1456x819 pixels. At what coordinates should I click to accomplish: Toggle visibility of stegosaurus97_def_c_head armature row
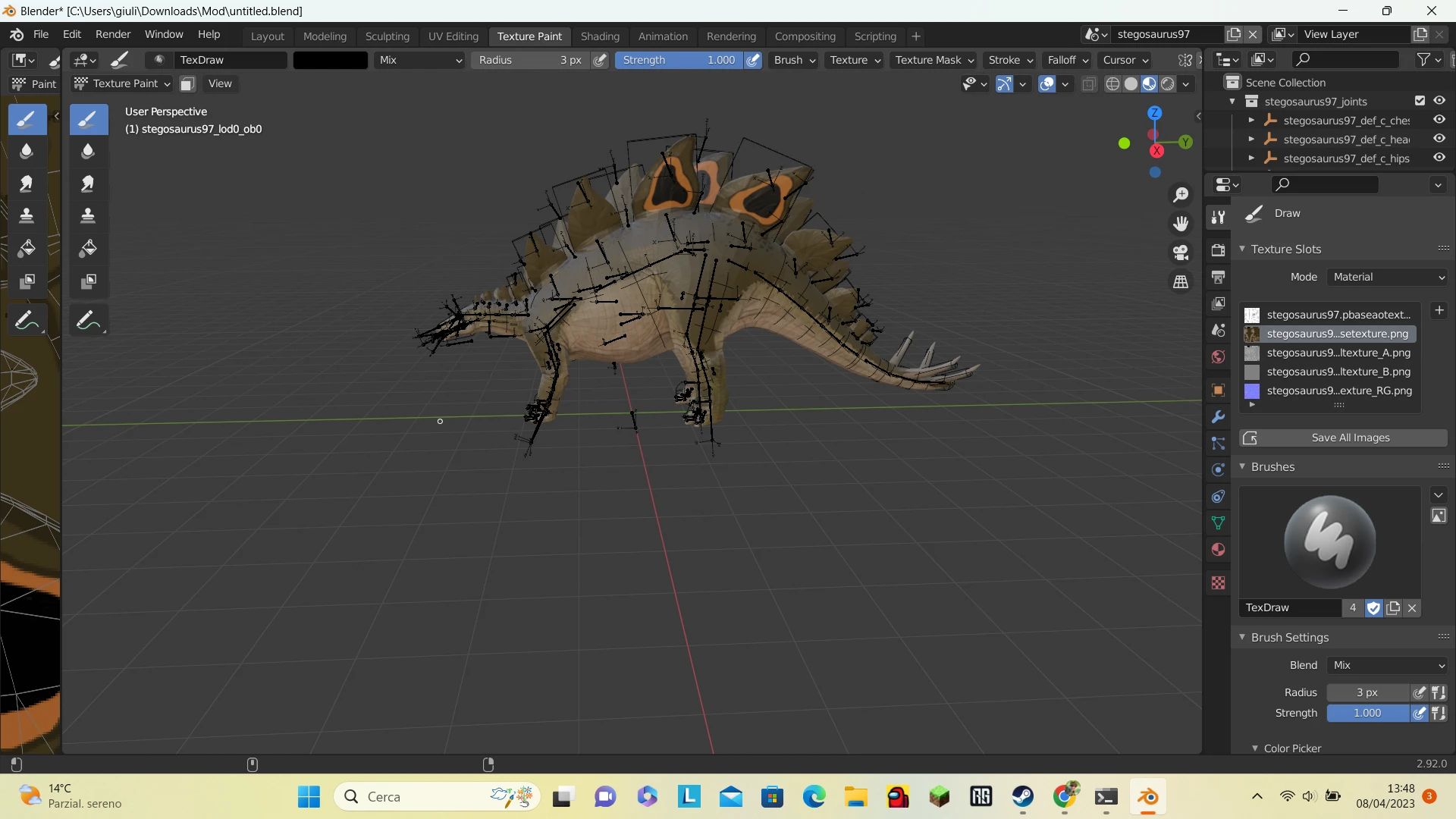tap(1439, 139)
